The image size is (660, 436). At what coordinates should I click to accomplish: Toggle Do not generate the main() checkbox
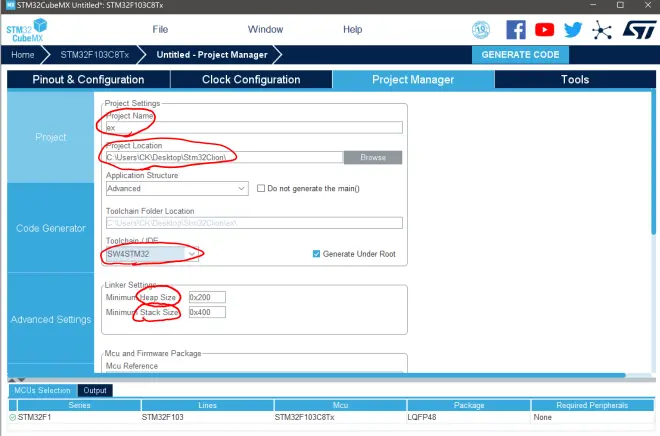pos(261,189)
